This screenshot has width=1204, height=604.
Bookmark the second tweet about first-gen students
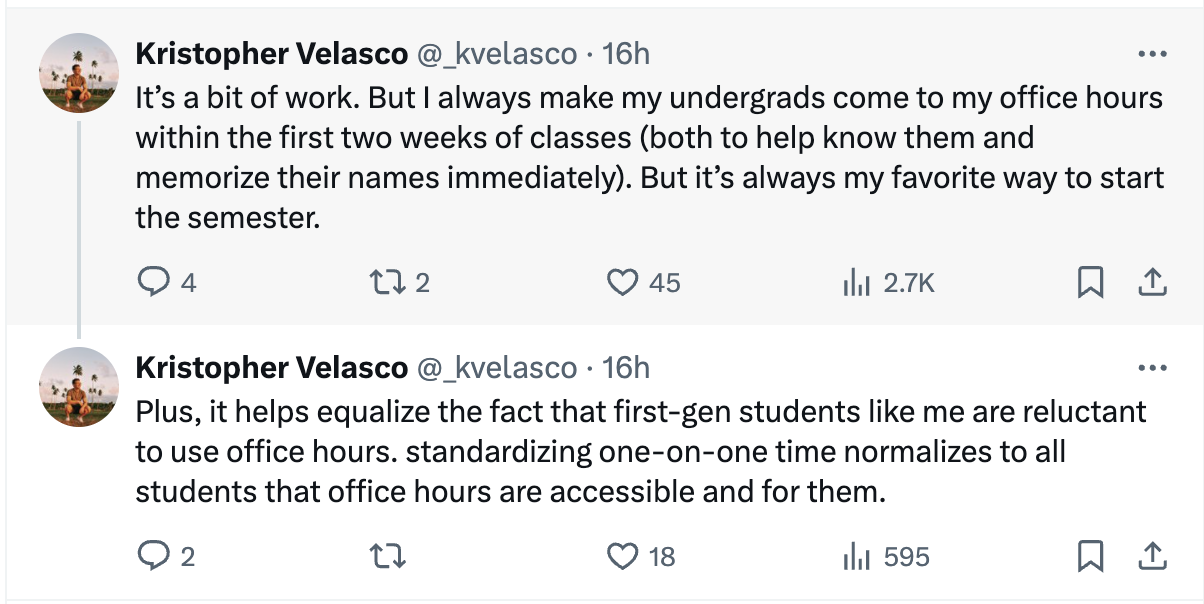(1090, 556)
